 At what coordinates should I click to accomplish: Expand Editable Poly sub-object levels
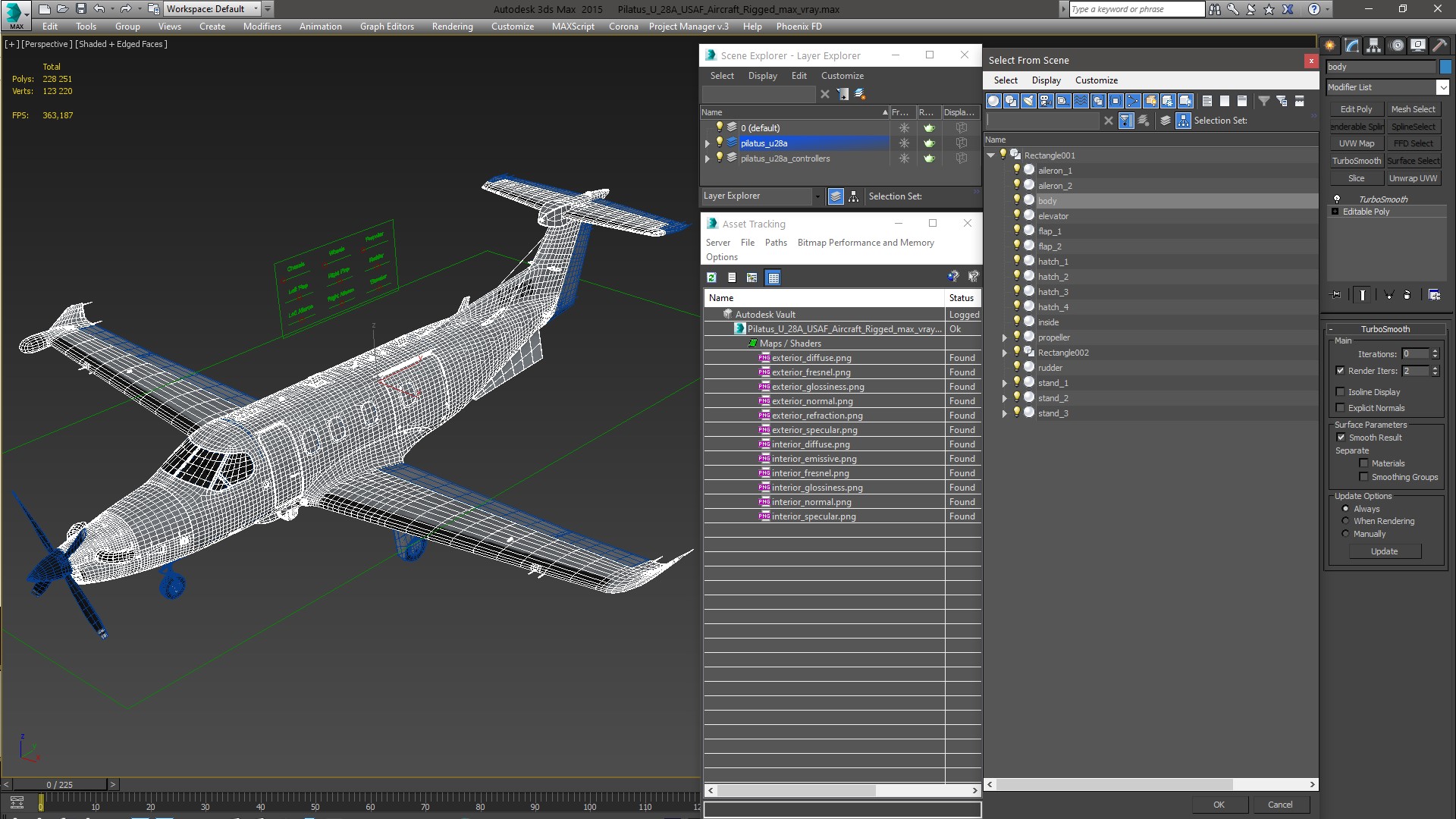pyautogui.click(x=1335, y=212)
